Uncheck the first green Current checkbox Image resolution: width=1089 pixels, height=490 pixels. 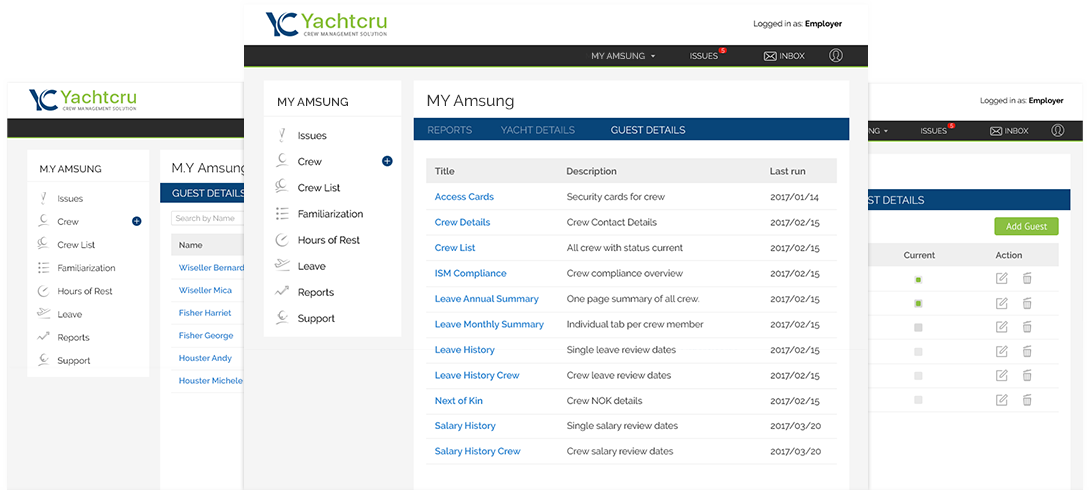(918, 280)
